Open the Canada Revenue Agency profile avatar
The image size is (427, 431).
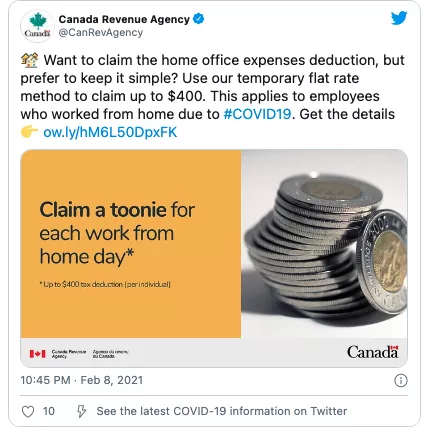(37, 26)
